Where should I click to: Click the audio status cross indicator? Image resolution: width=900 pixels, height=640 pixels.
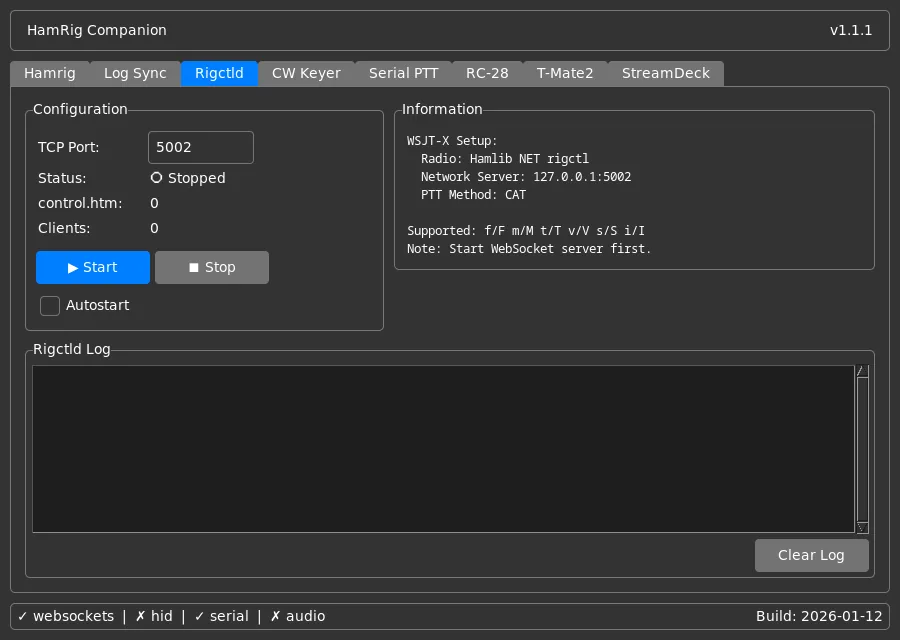pos(276,616)
